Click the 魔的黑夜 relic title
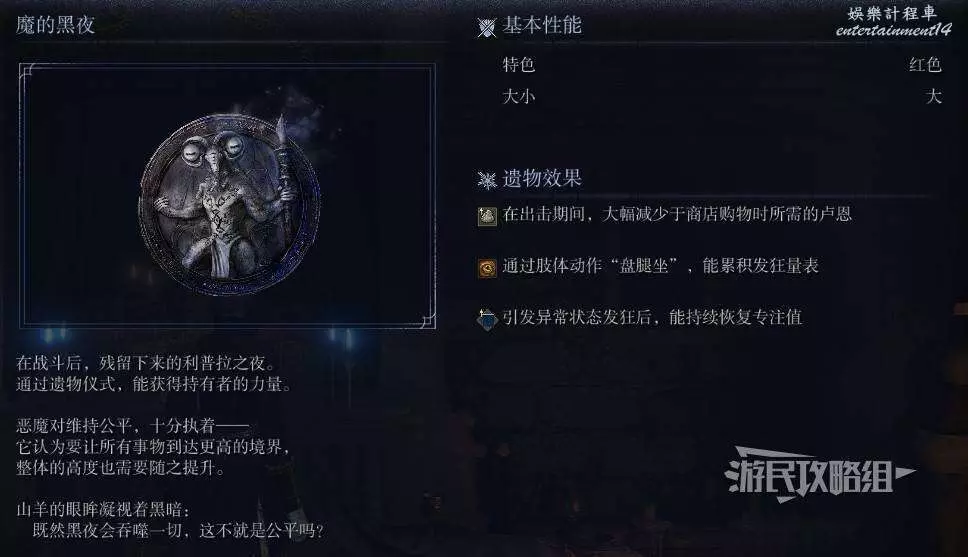The height and width of the screenshot is (557, 968). pos(55,25)
